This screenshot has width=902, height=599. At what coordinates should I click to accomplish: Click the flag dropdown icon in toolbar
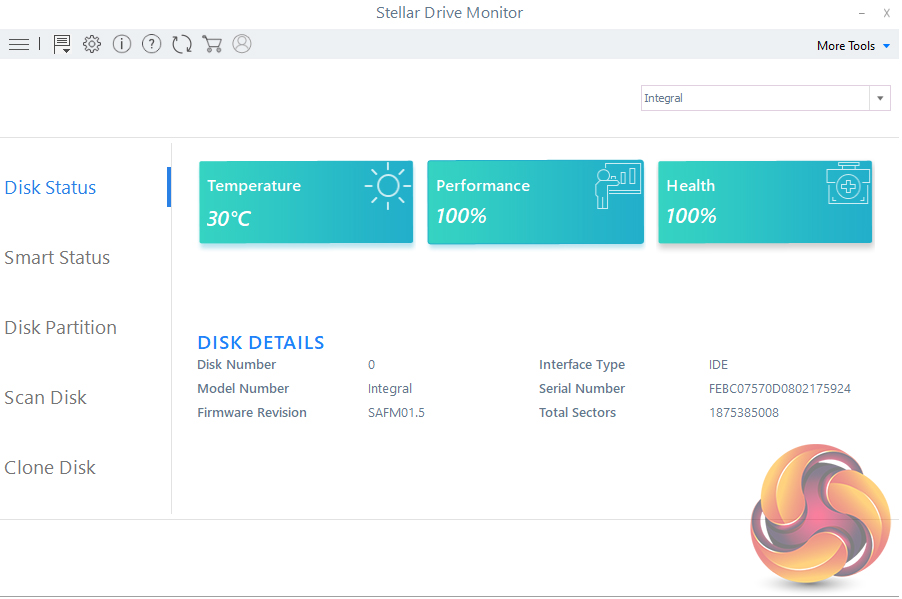tap(62, 44)
